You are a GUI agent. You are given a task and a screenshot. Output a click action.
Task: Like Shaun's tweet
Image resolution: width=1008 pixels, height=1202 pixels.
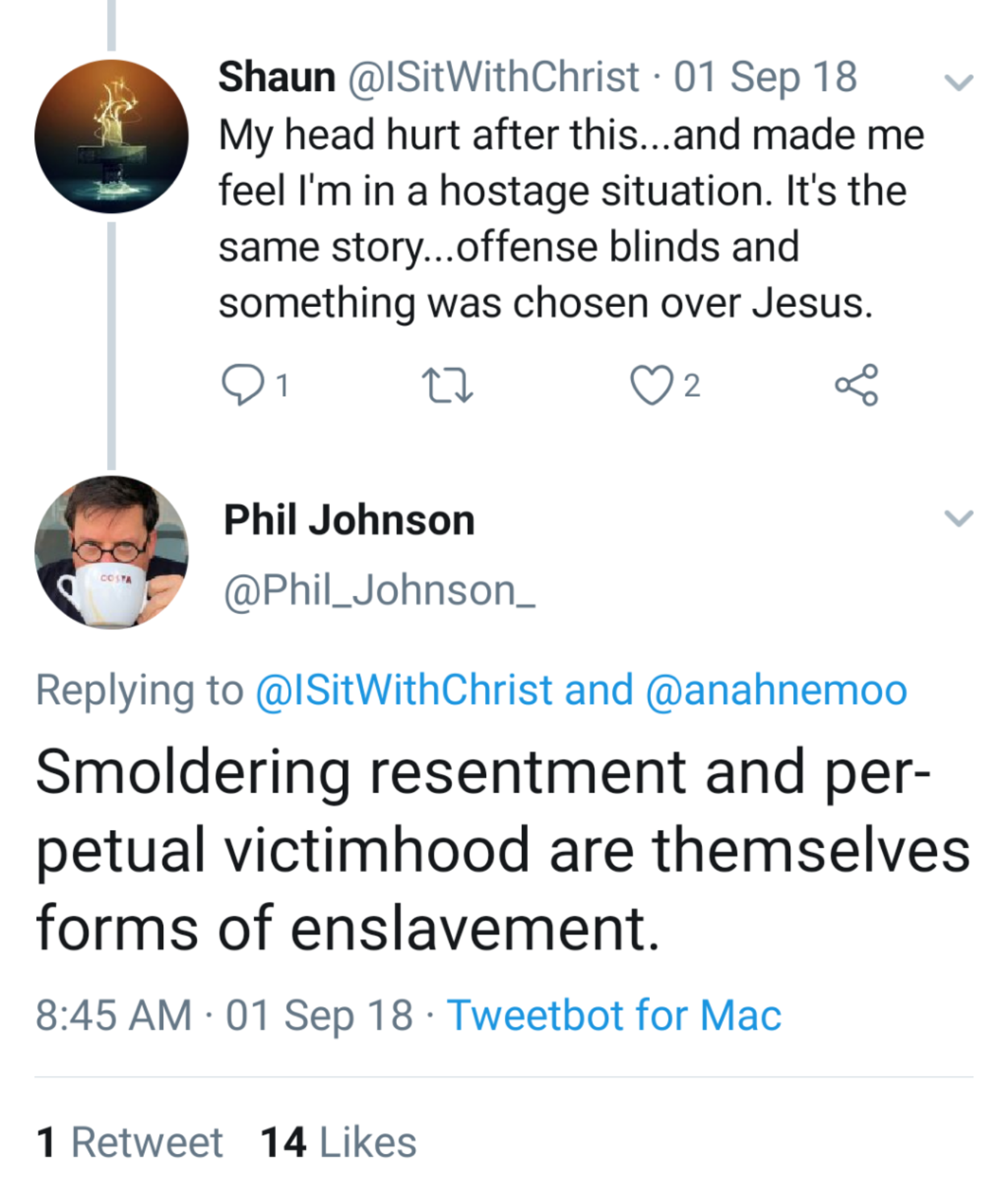pos(651,385)
